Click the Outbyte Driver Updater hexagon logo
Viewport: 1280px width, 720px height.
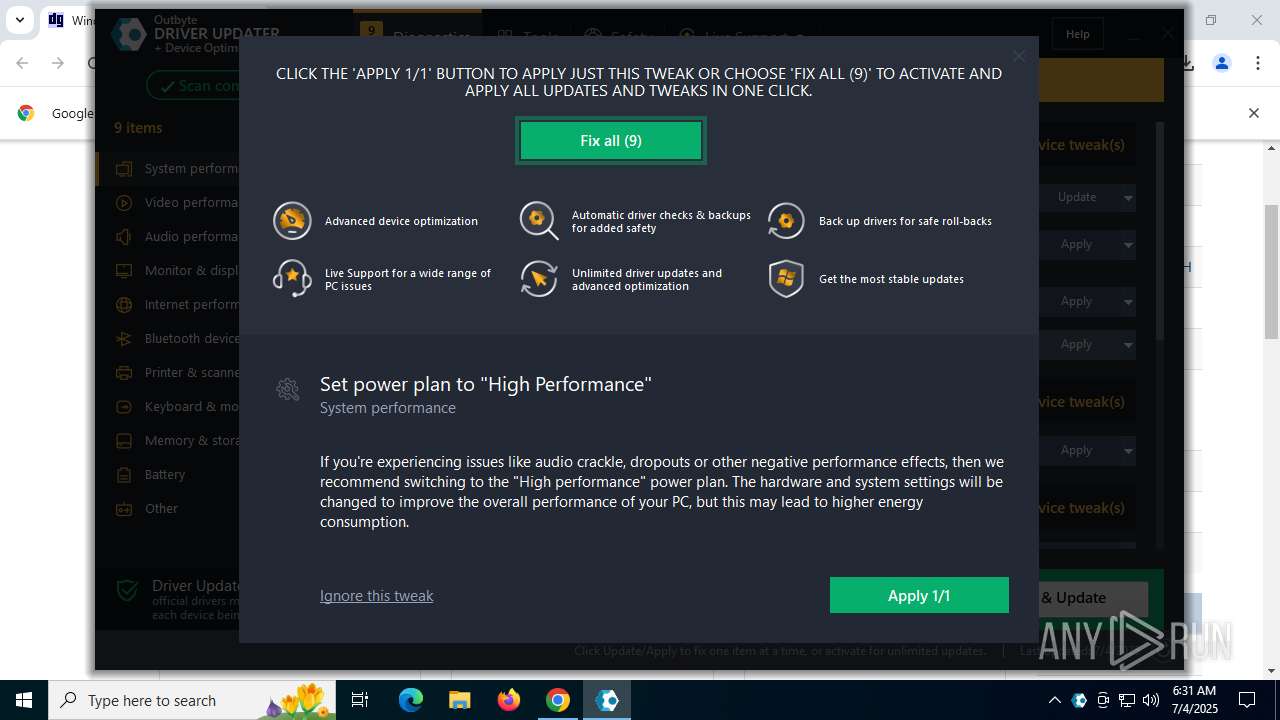click(x=129, y=34)
